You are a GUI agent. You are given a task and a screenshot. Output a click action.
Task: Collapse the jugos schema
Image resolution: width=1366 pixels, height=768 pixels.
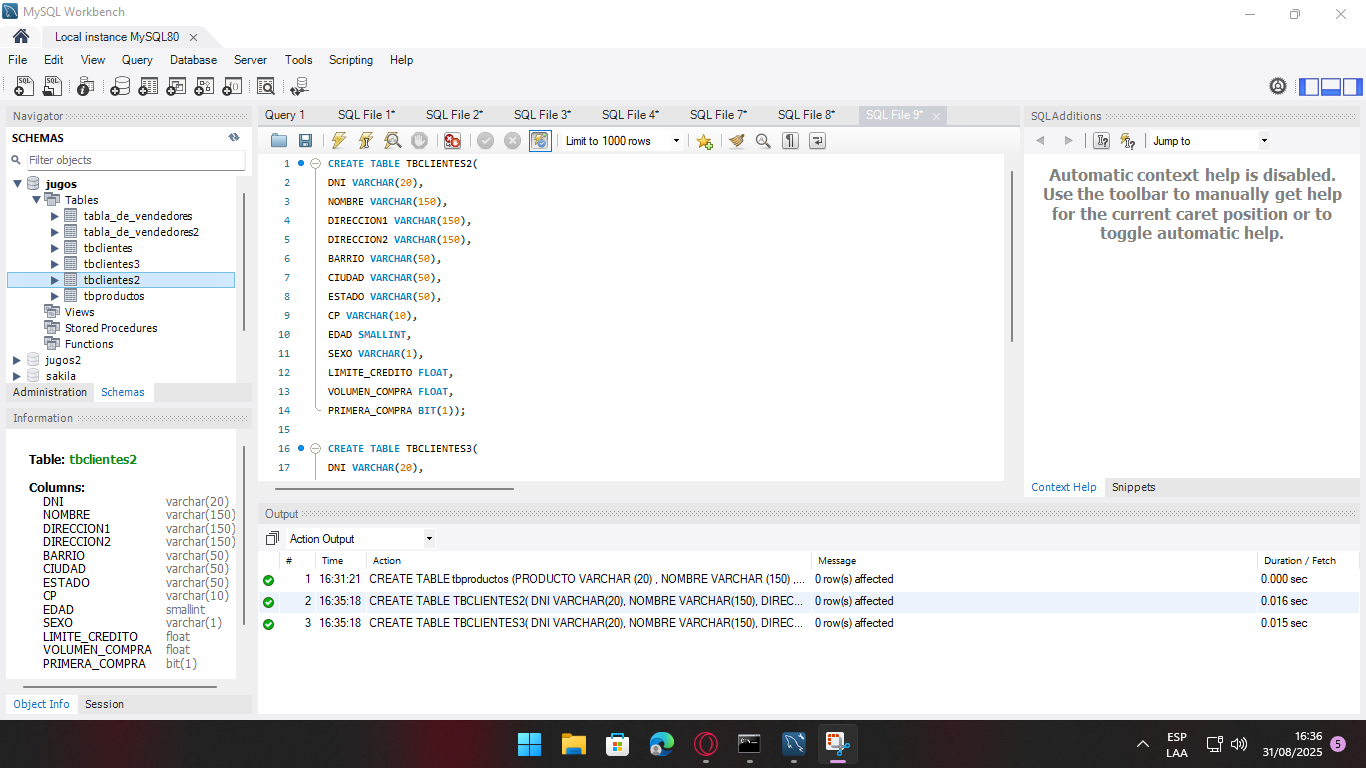pos(17,184)
